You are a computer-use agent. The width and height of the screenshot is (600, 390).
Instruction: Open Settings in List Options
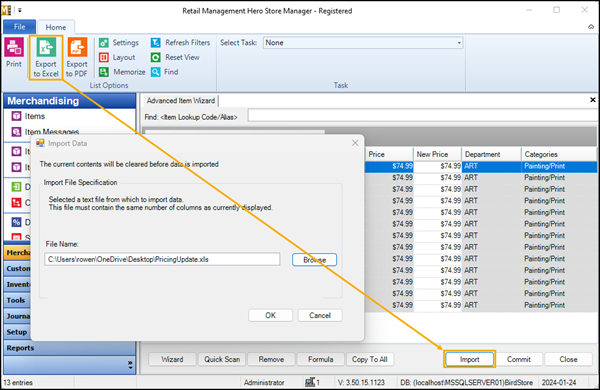119,43
